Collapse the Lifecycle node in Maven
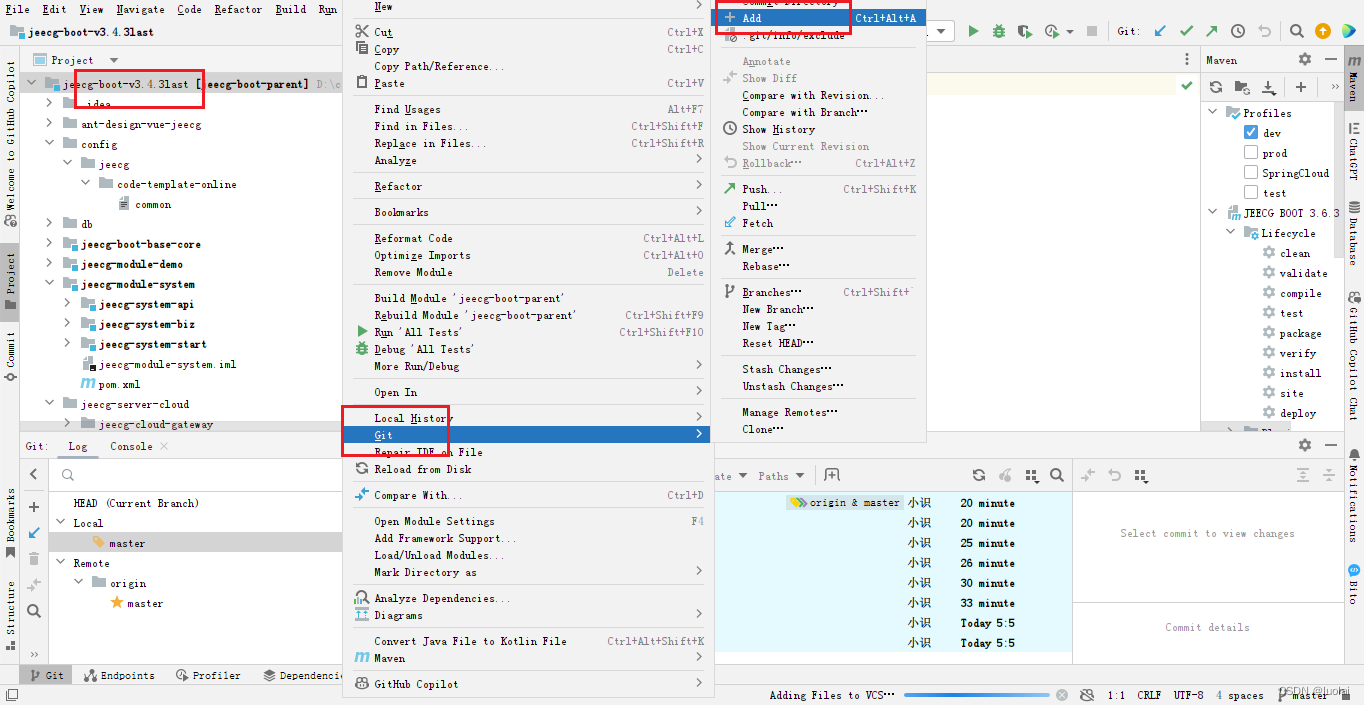Viewport: 1364px width, 705px height. point(1232,232)
